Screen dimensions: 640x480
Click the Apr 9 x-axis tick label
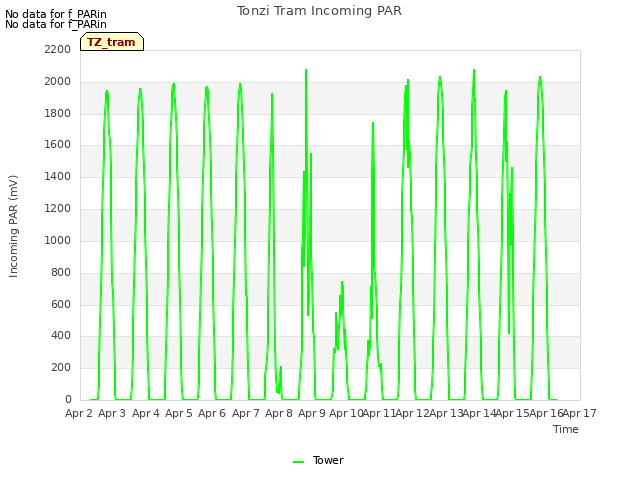(312, 413)
